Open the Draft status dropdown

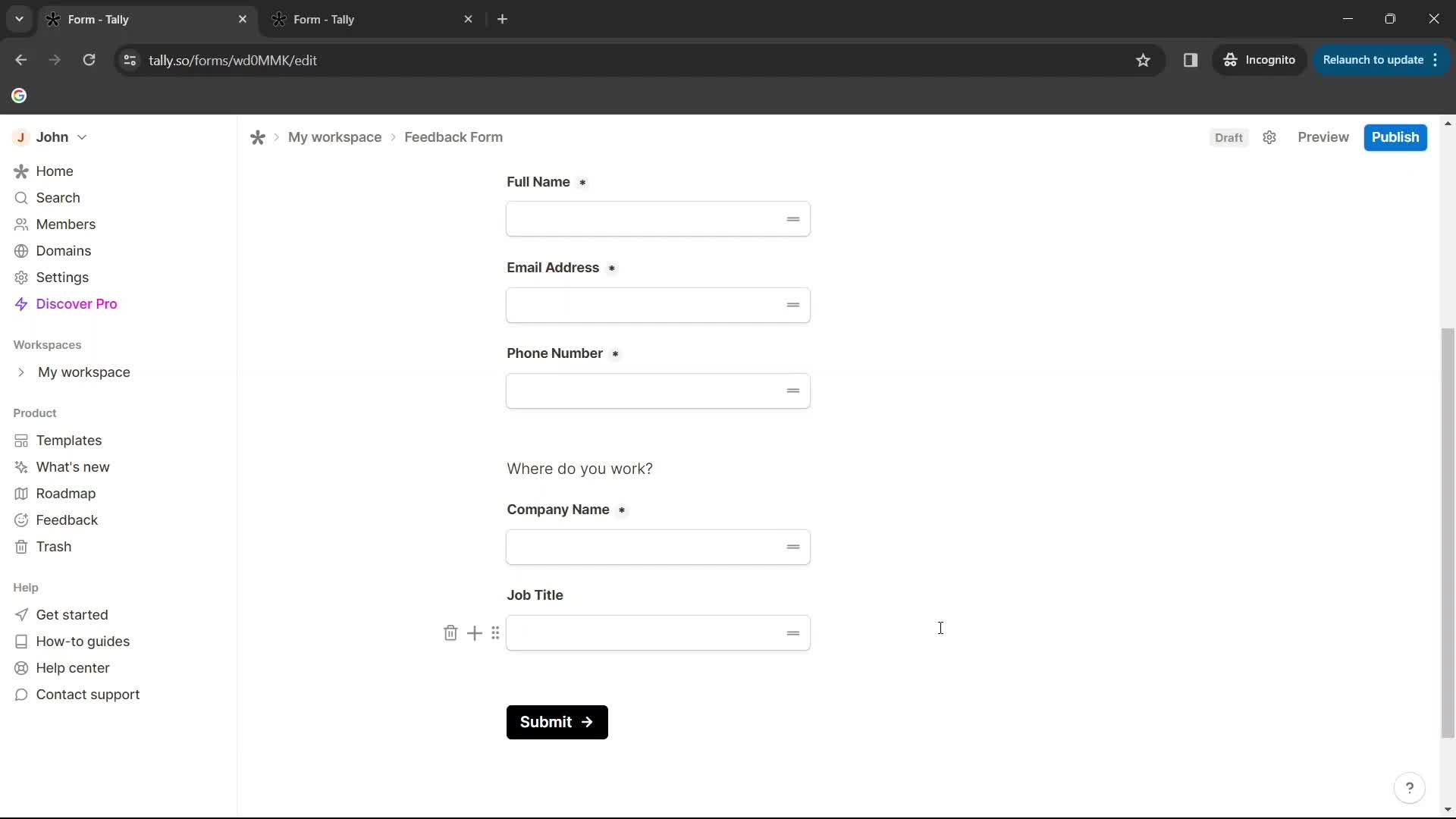[x=1228, y=136]
